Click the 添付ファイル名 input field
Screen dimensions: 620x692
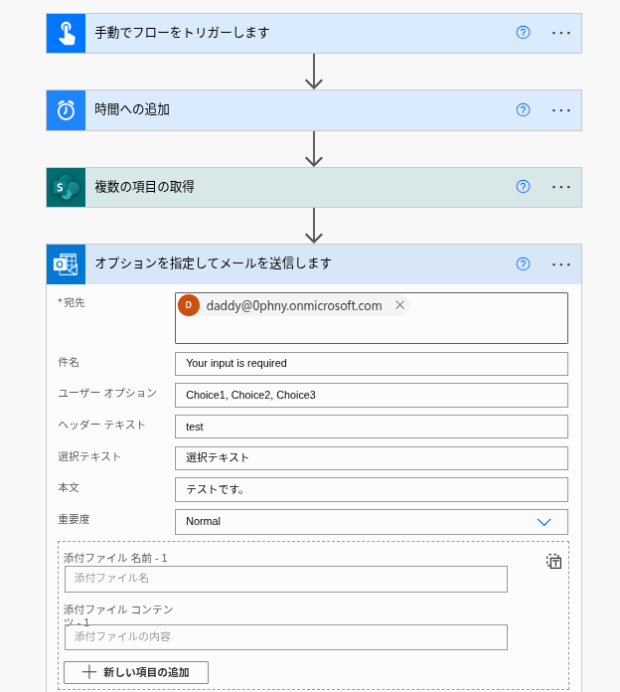click(x=286, y=579)
